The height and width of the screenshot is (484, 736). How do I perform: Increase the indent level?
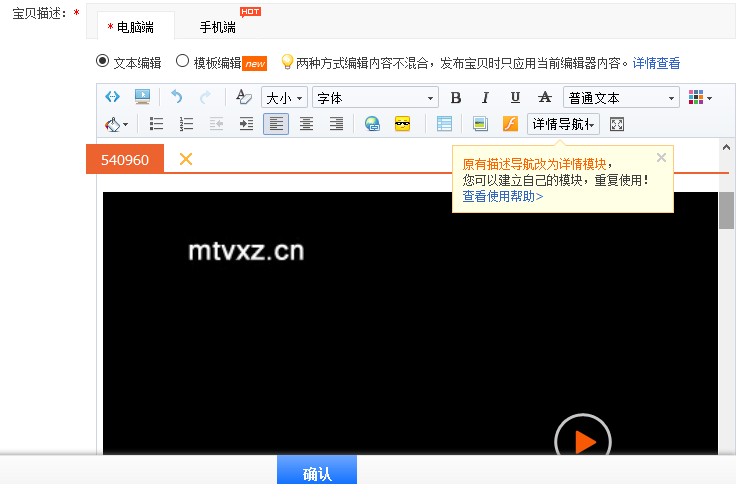[246, 124]
